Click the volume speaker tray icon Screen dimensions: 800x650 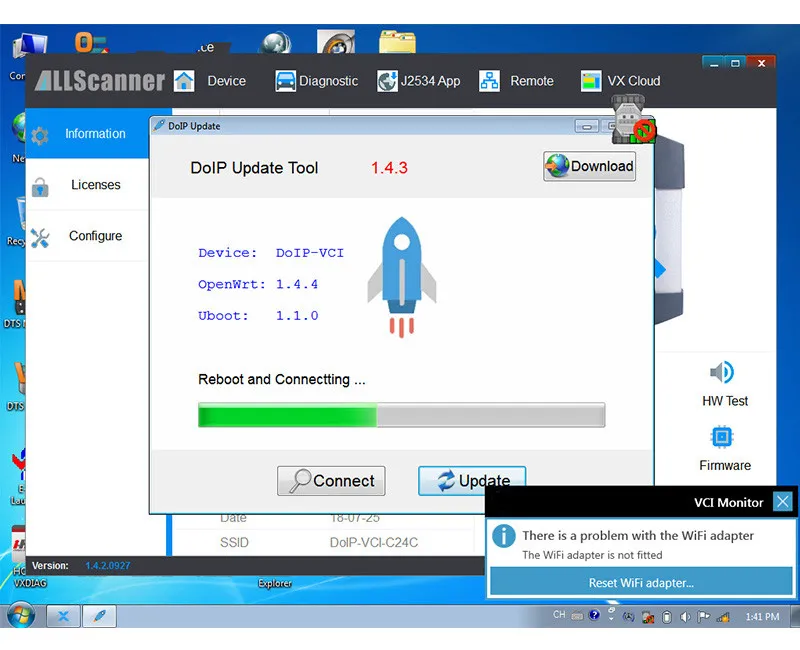pyautogui.click(x=685, y=617)
